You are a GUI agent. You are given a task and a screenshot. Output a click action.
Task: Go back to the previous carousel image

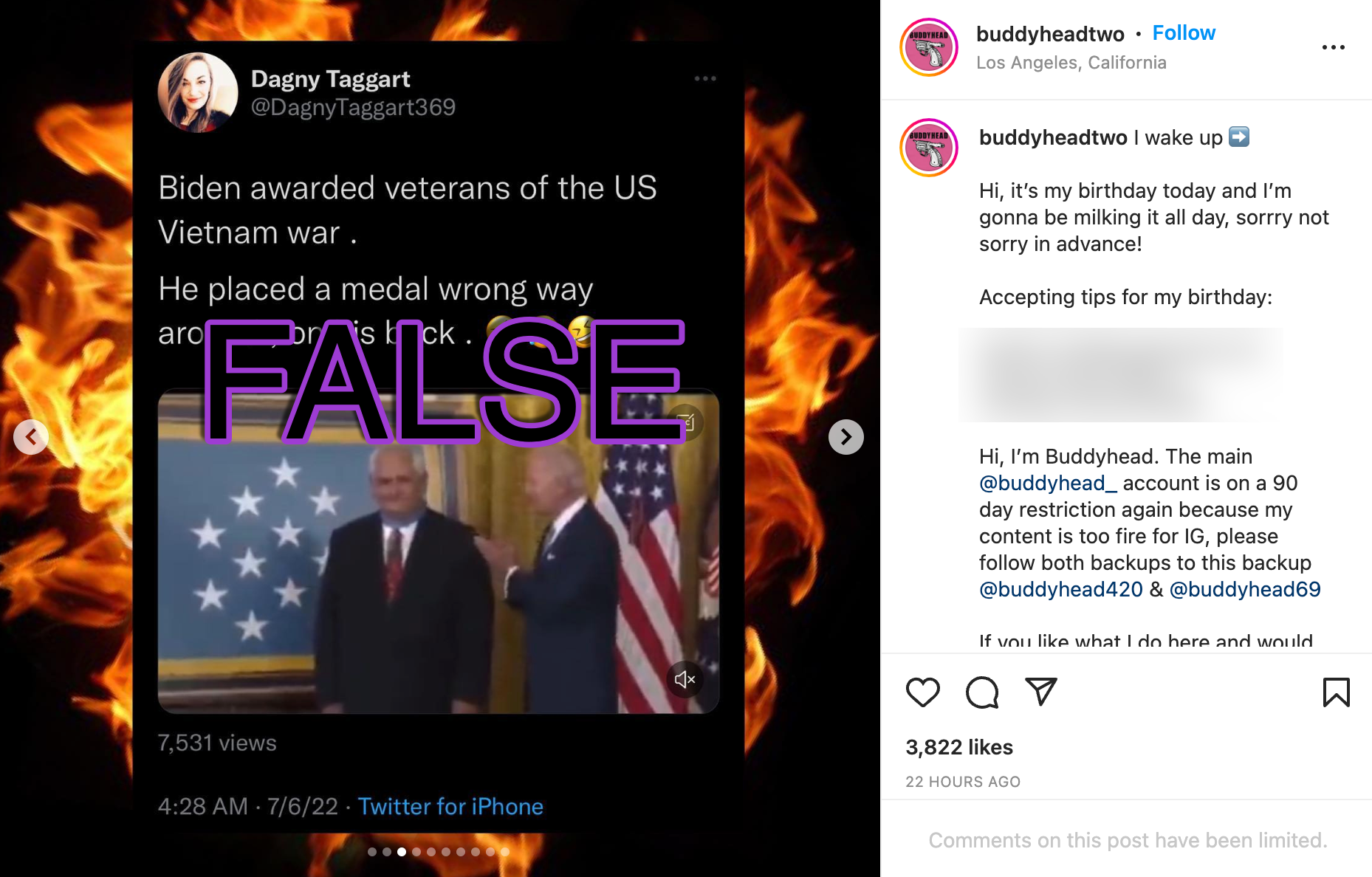31,437
